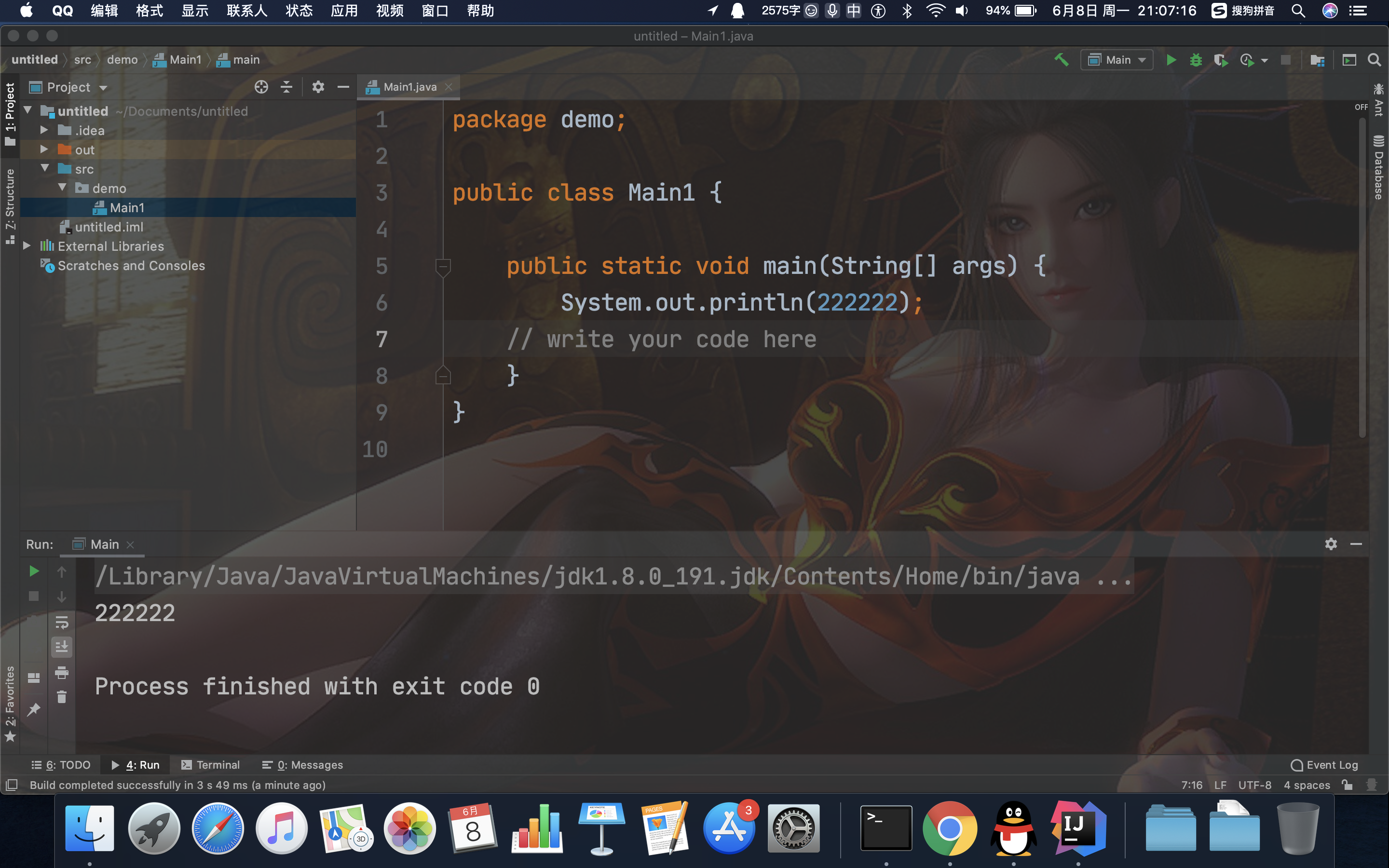This screenshot has height=868, width=1389.
Task: Start debugging with the bug icon
Action: (1196, 60)
